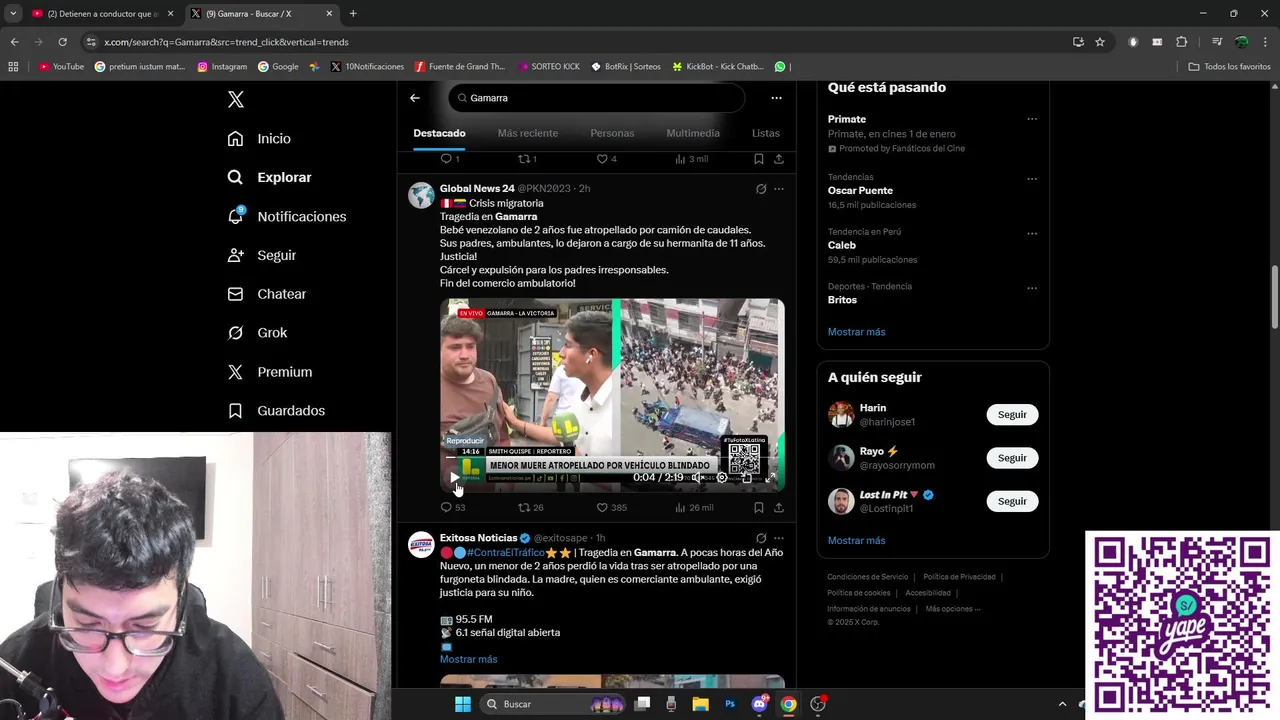
Task: Reply to Global News 24 post (53)
Action: (453, 508)
